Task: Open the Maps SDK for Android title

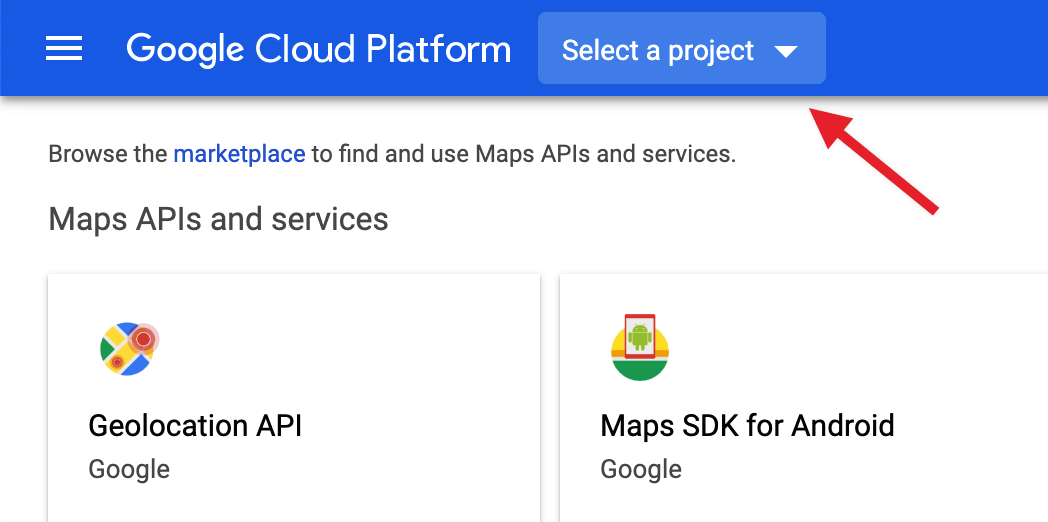Action: tap(747, 426)
